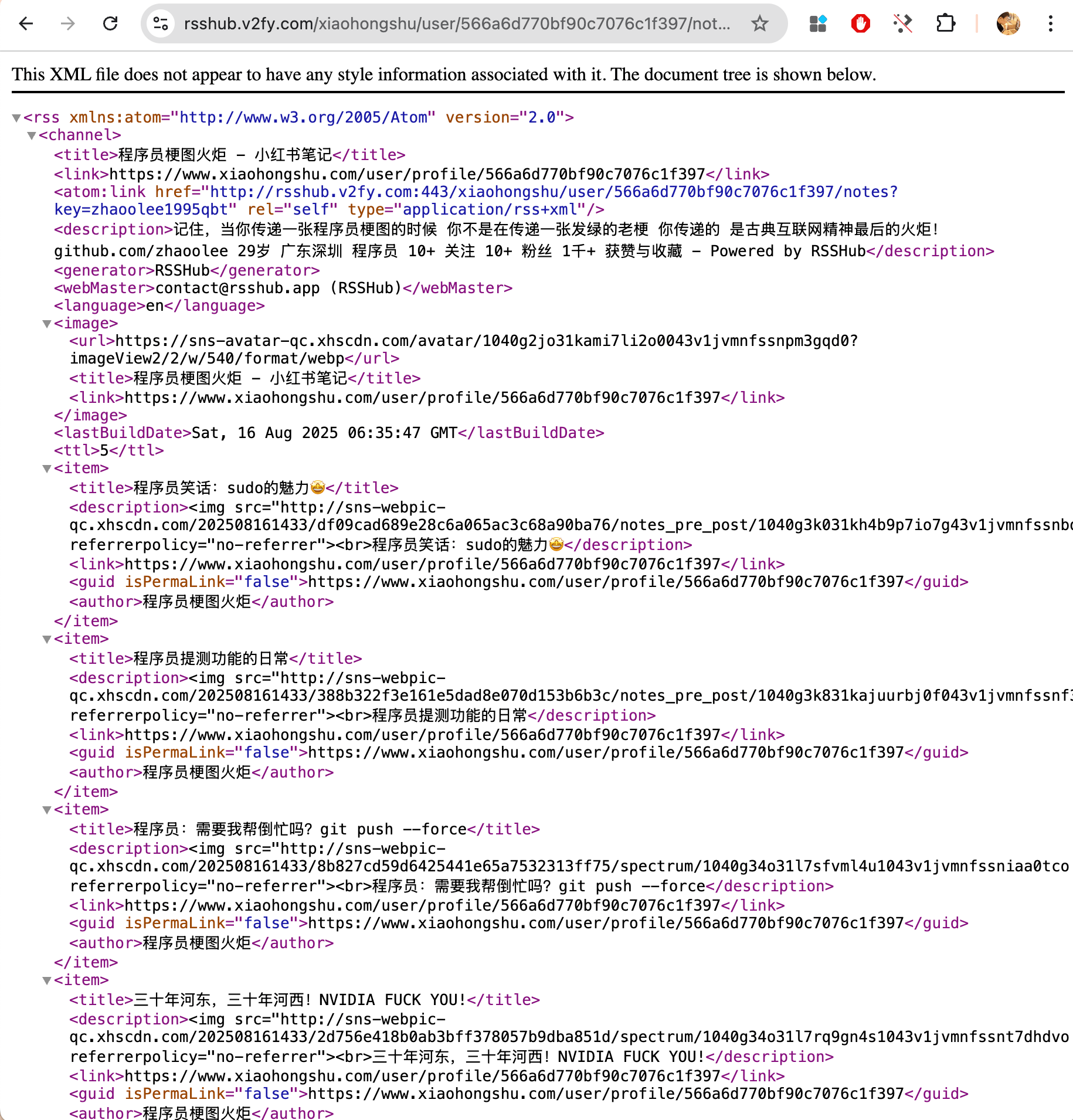
Task: Open the user profile avatar
Action: [x=1009, y=23]
